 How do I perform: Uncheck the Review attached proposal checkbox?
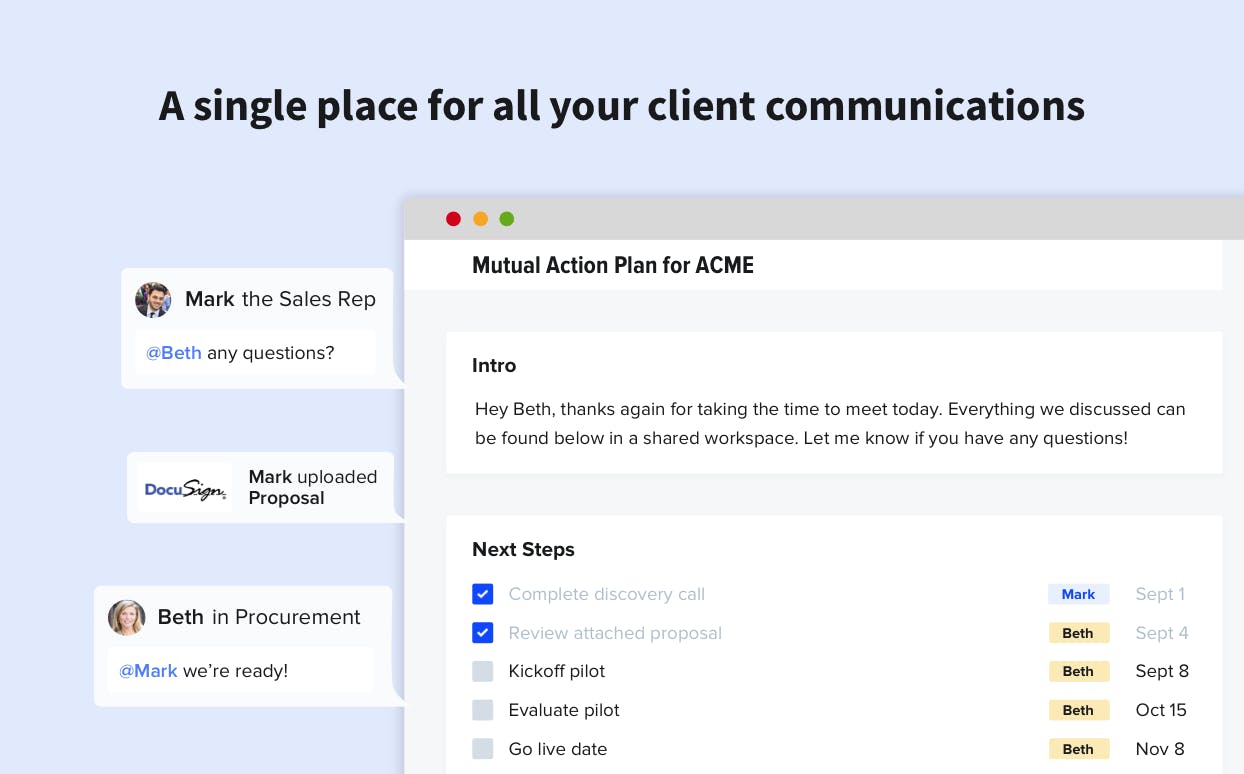[483, 633]
